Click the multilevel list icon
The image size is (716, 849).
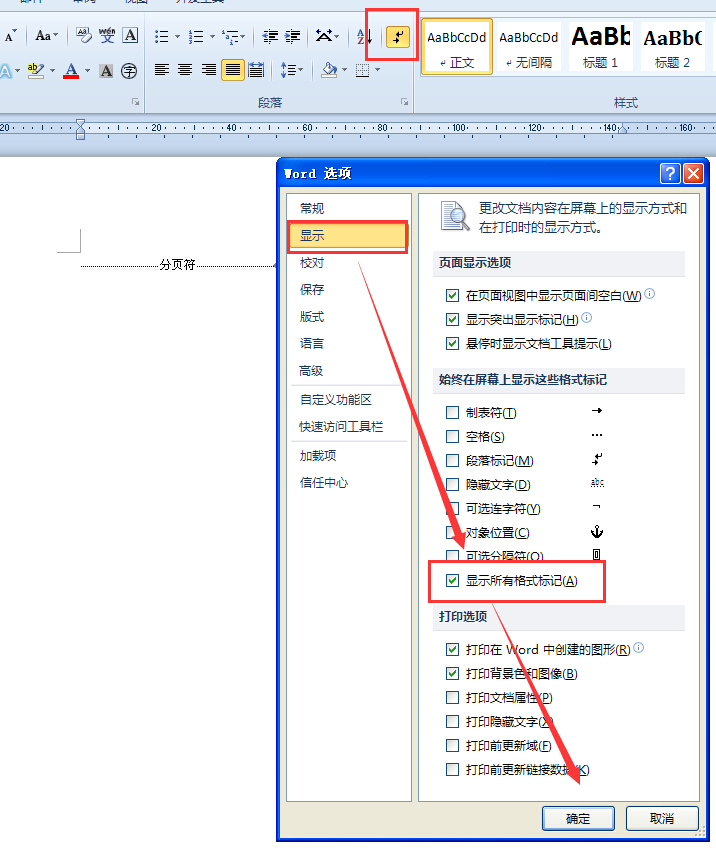pos(230,37)
